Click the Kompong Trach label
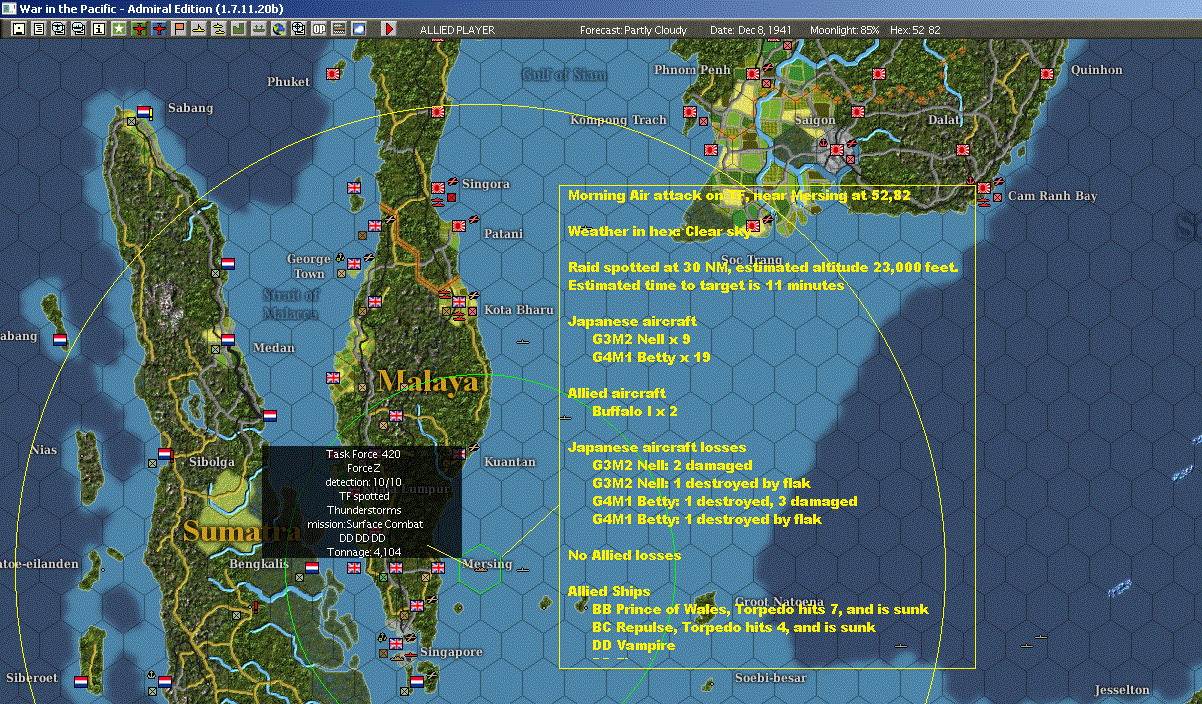Screen dimensions: 1202x704 [618, 120]
